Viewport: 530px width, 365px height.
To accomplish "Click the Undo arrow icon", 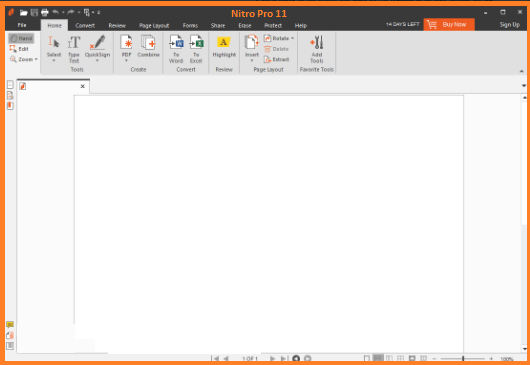I will click(55, 13).
